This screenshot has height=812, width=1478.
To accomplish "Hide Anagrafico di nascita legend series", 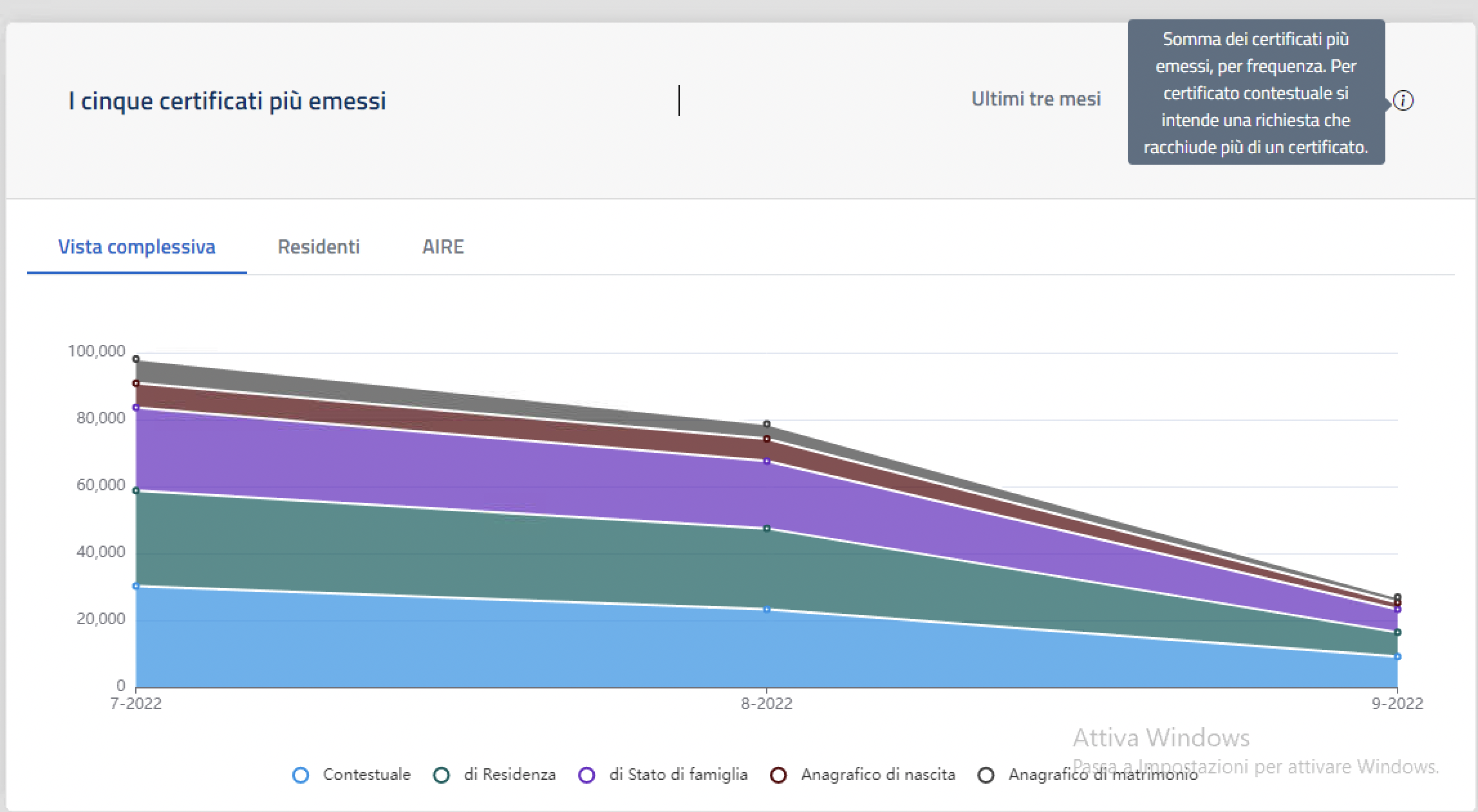I will click(877, 775).
